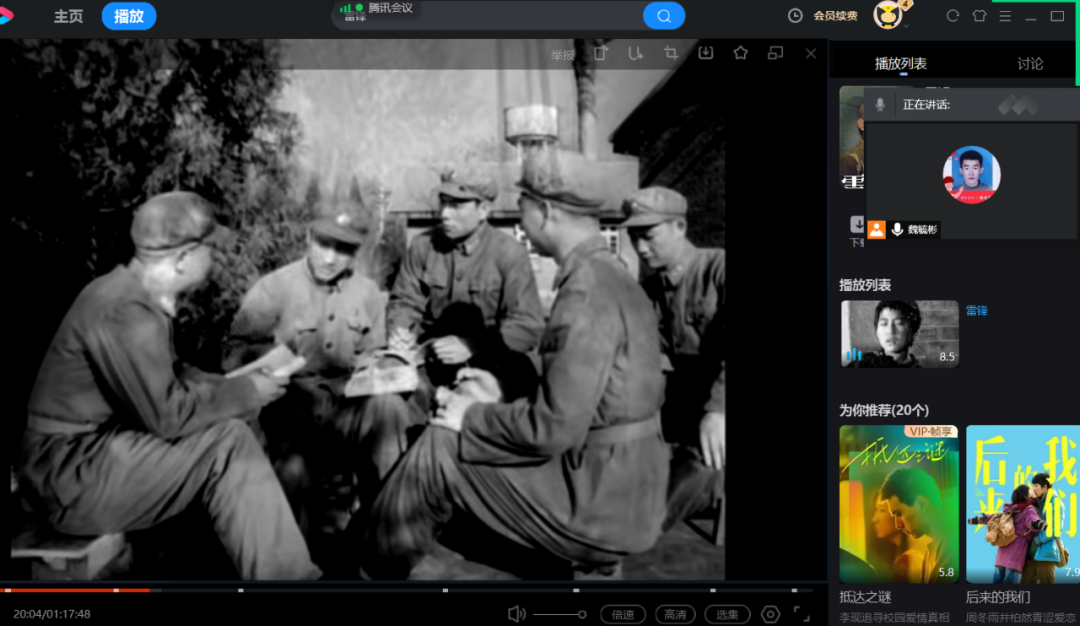Switch to the 讨论 tab
This screenshot has width=1080, height=626.
1030,64
